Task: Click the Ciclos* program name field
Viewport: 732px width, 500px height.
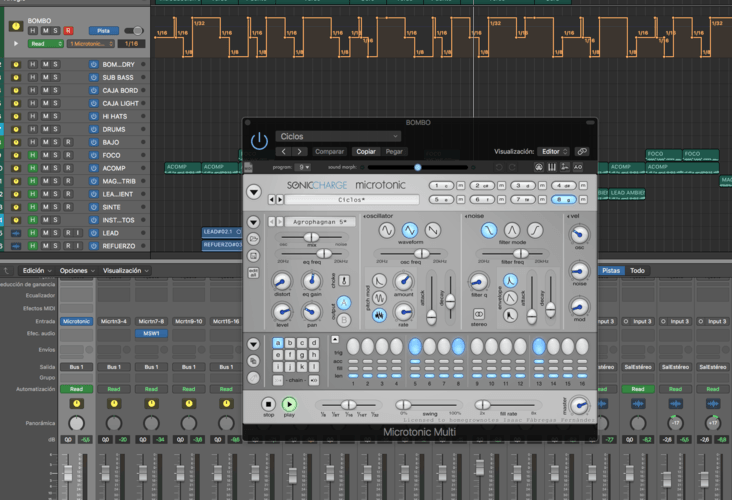Action: tap(352, 199)
